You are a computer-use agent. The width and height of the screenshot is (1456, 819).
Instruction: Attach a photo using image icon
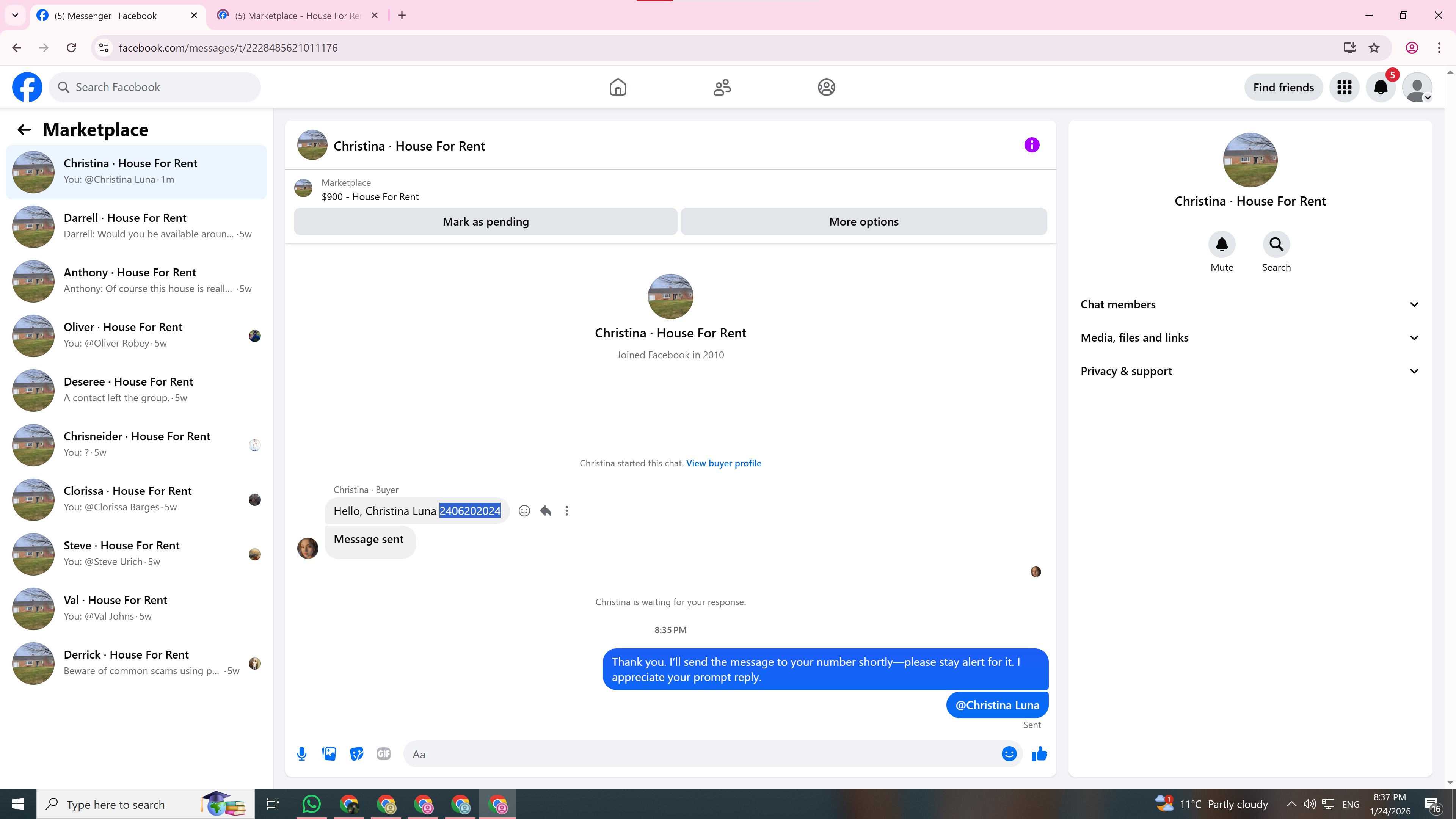329,754
